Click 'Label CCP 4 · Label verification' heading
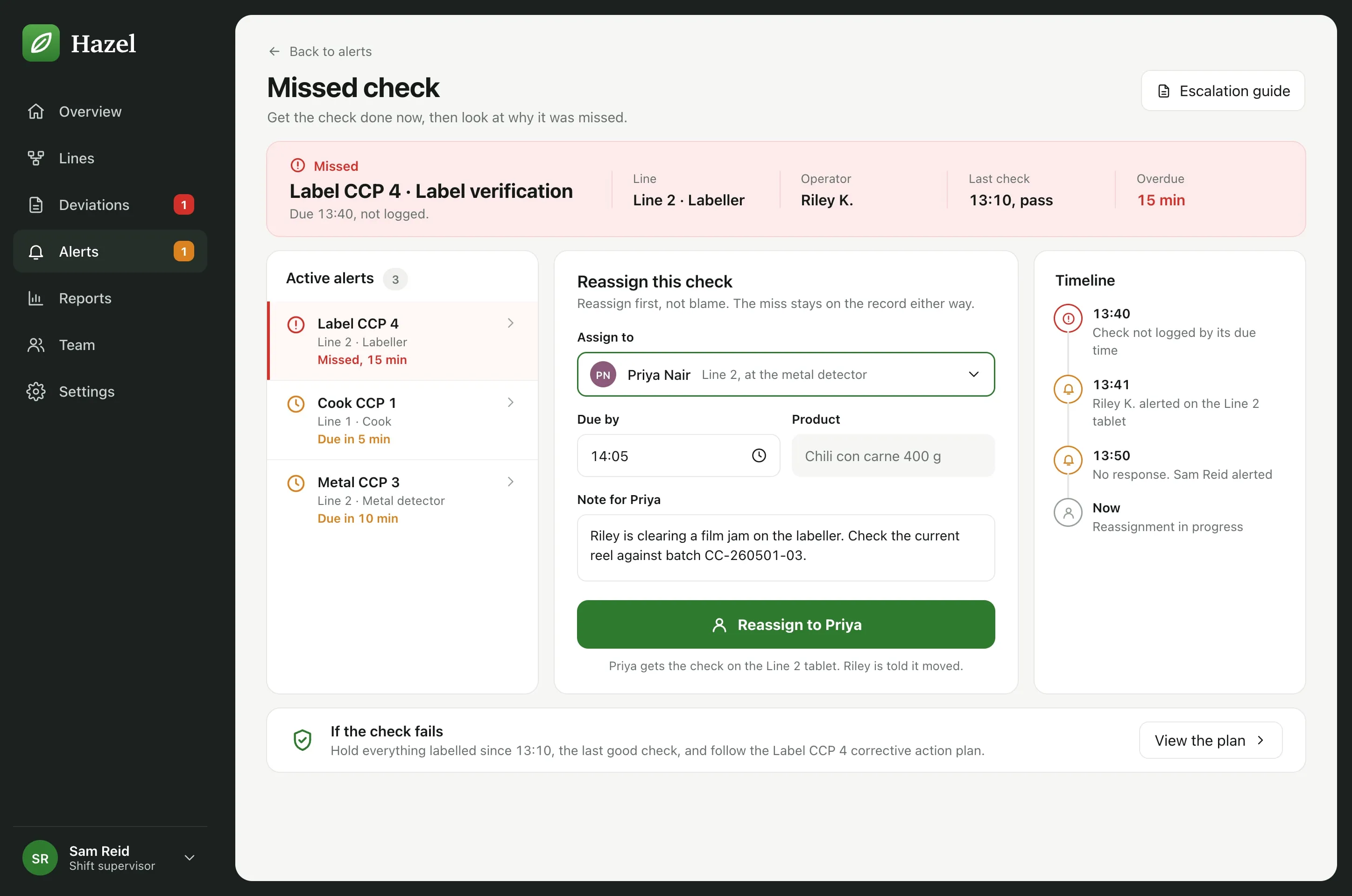 [x=430, y=191]
